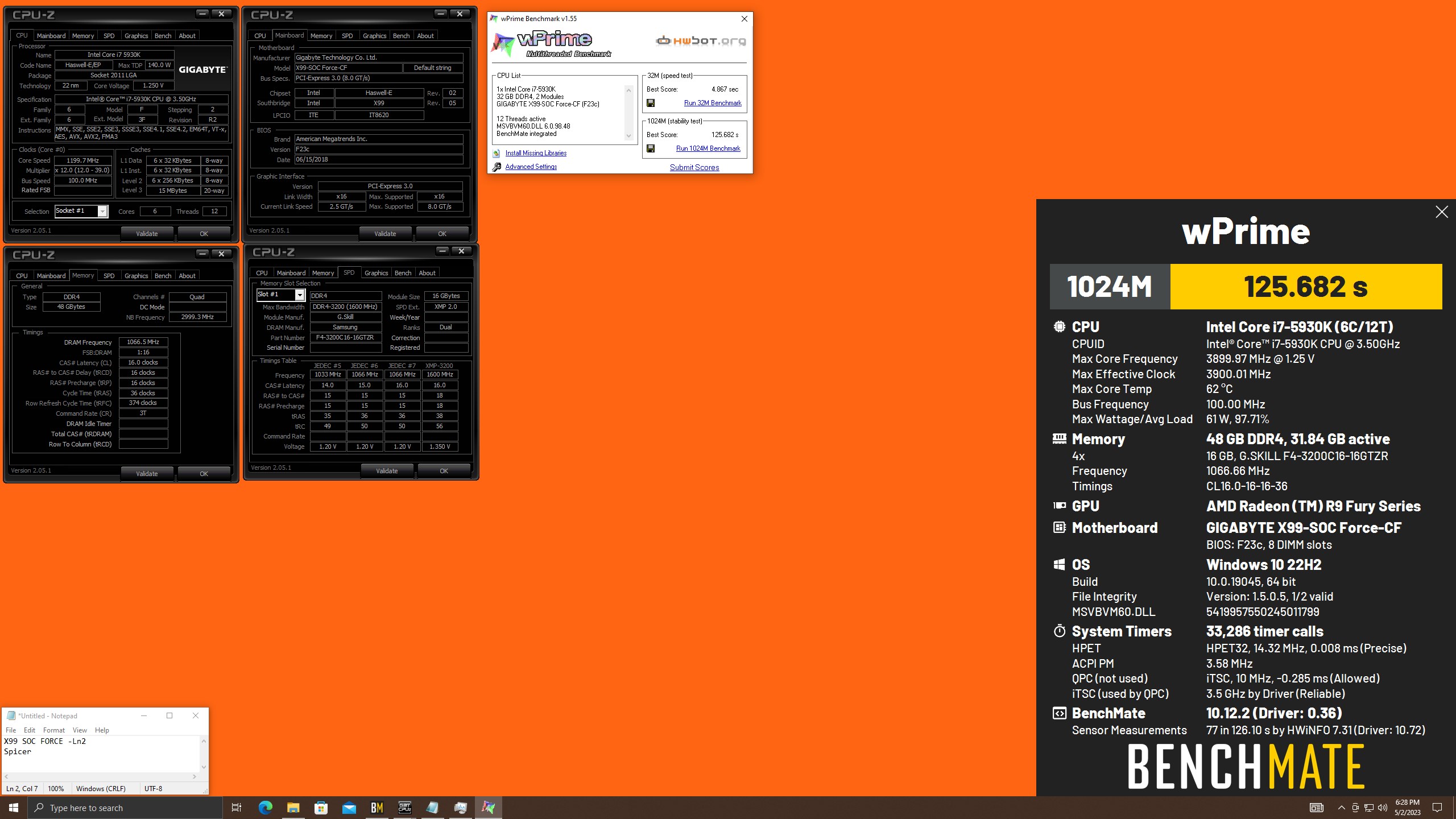The height and width of the screenshot is (819, 1456).
Task: Click OK in the CPU-Z Mainboard window
Action: pos(442,234)
